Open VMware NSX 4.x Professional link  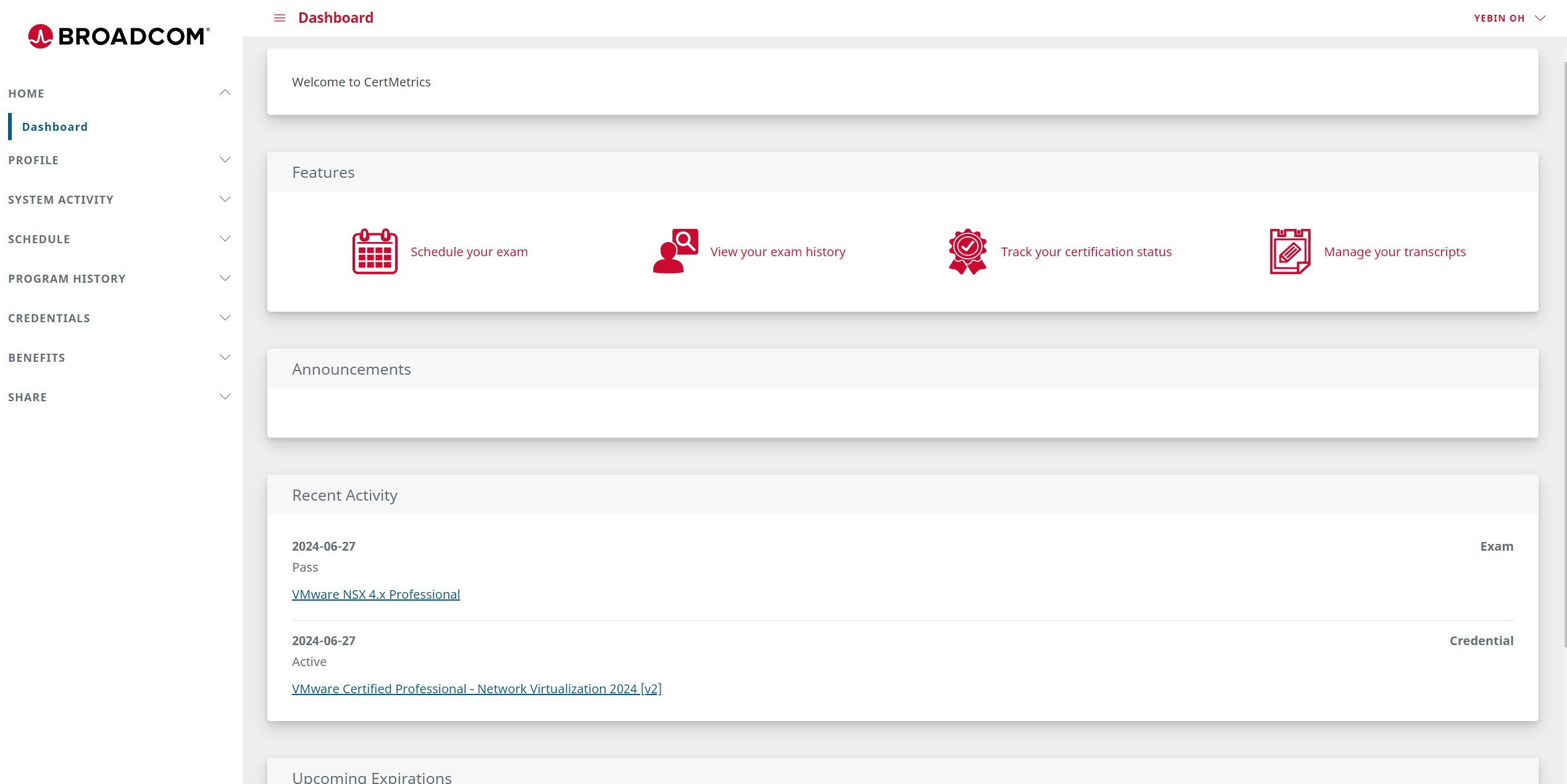tap(376, 594)
